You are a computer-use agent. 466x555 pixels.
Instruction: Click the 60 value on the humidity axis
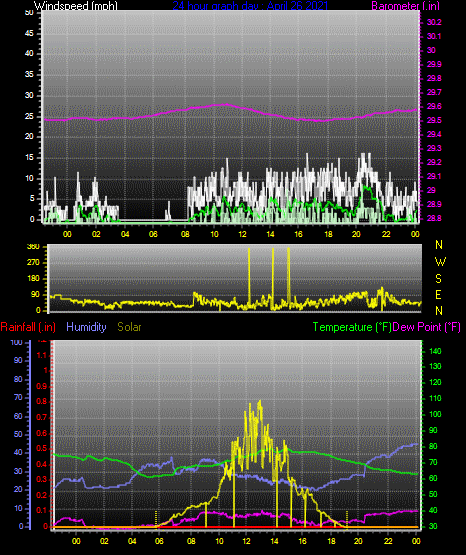[18, 417]
